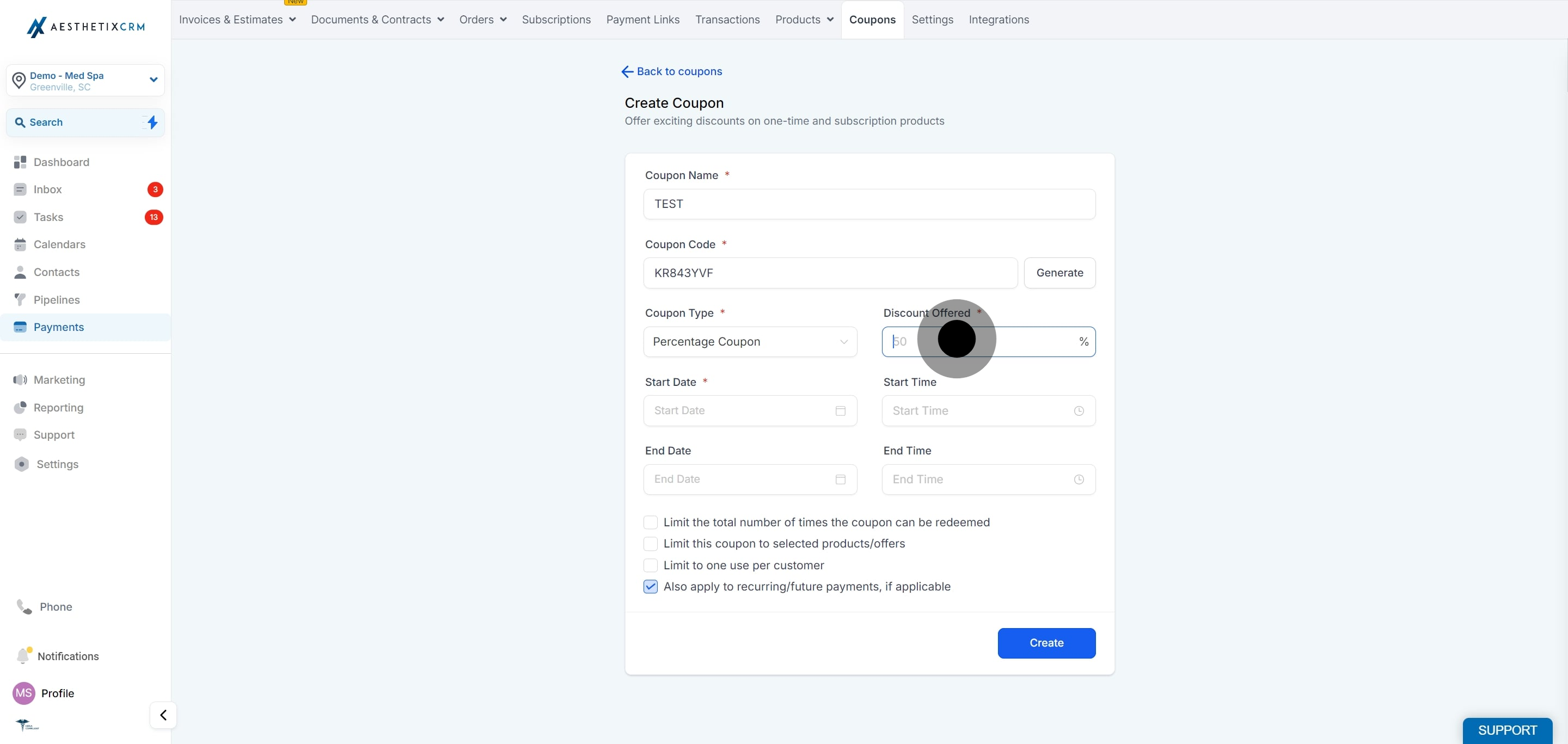Focus the Coupon Name field

pyautogui.click(x=869, y=205)
